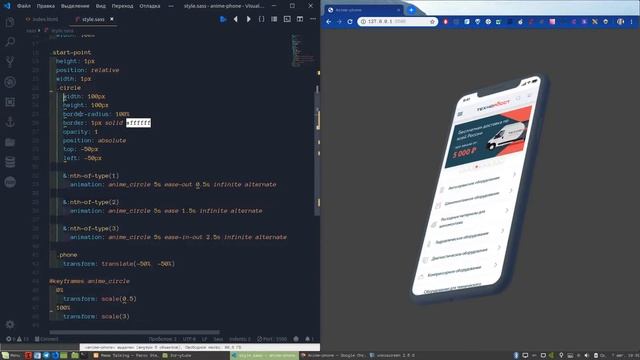Viewport: 640px width, 360px height.
Task: Open Chrome three-dot menu
Action: click(631, 22)
